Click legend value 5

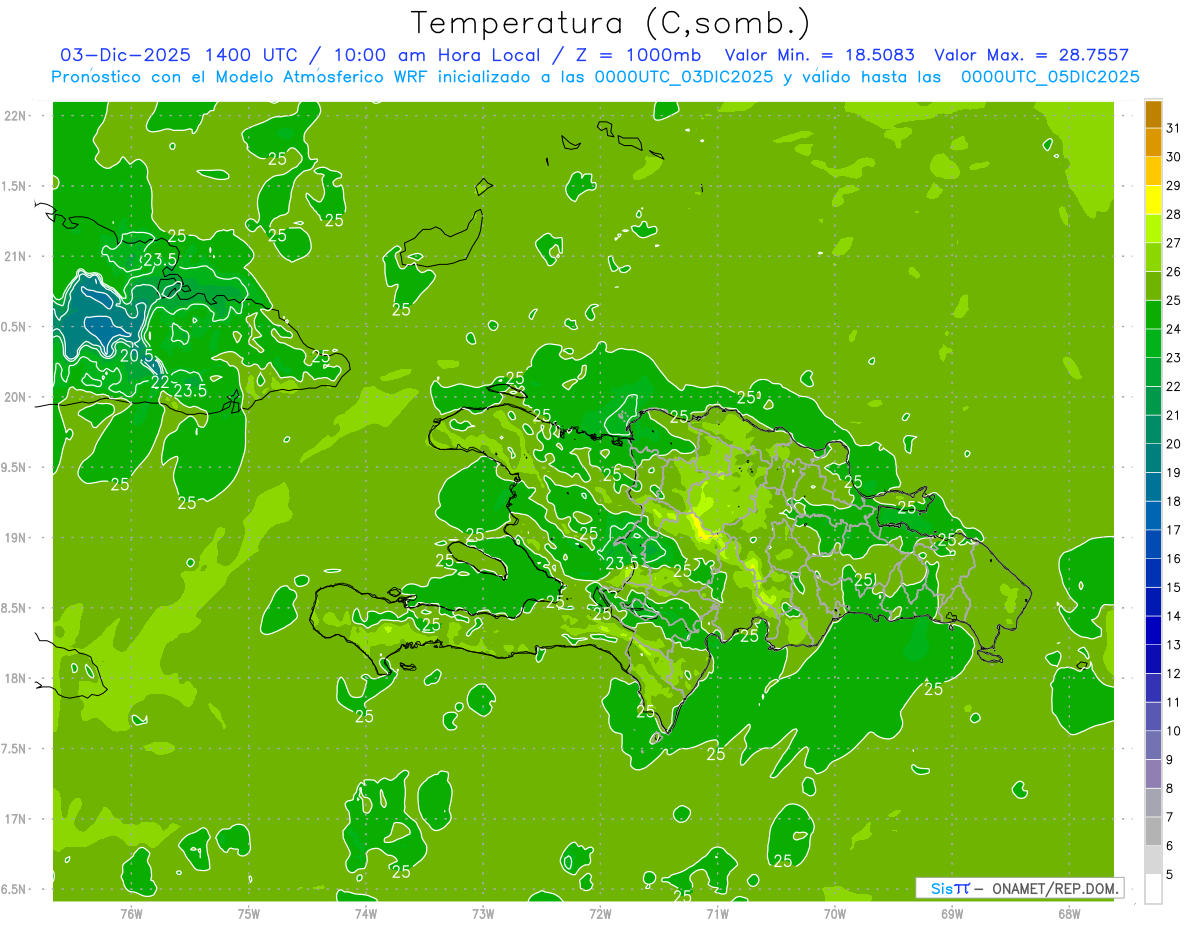(x=1170, y=875)
